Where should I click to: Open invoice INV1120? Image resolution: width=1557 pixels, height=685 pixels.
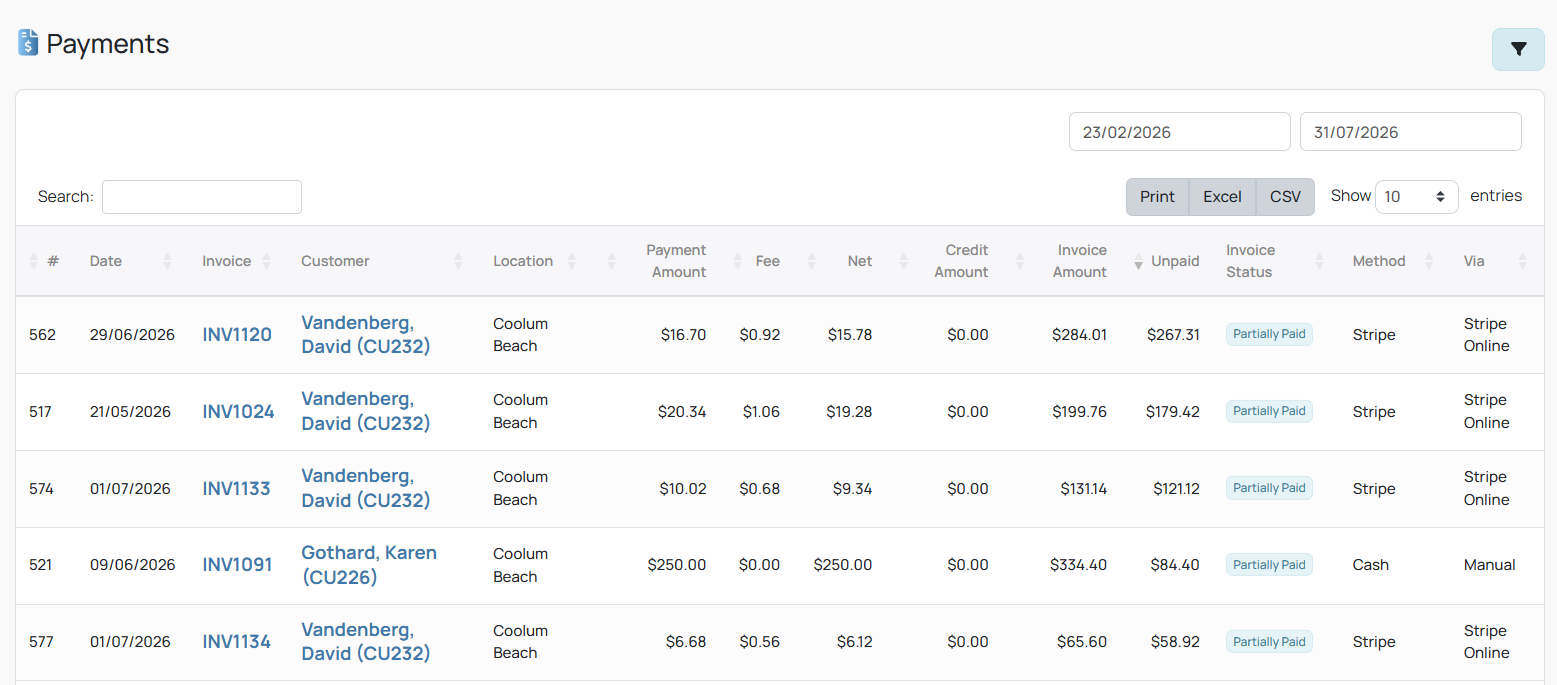coord(237,335)
